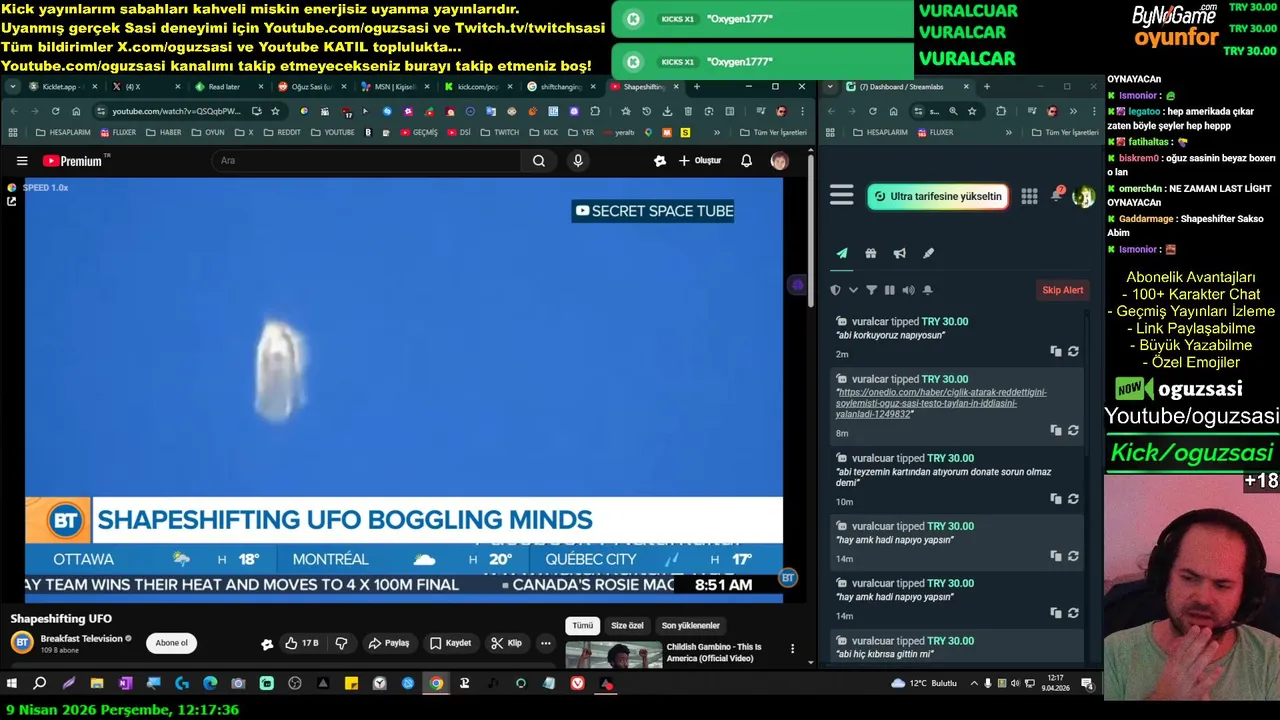
Task: Open taskbar clock showing 12:17
Action: coord(1055,684)
